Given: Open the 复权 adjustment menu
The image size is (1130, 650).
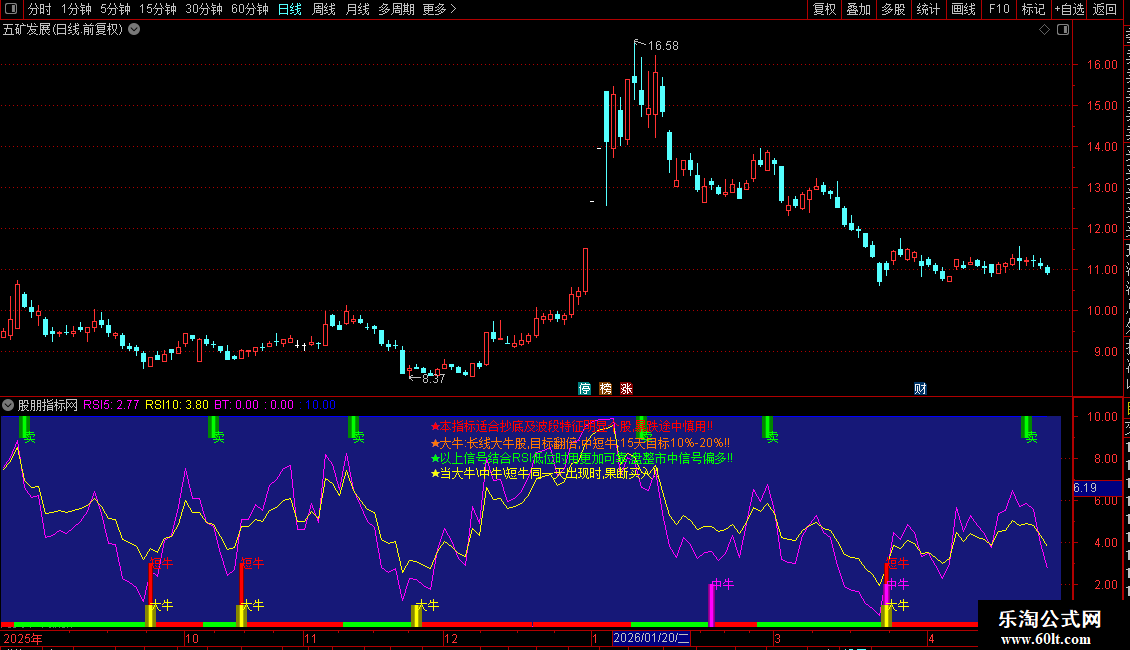Looking at the screenshot, I should (x=824, y=9).
